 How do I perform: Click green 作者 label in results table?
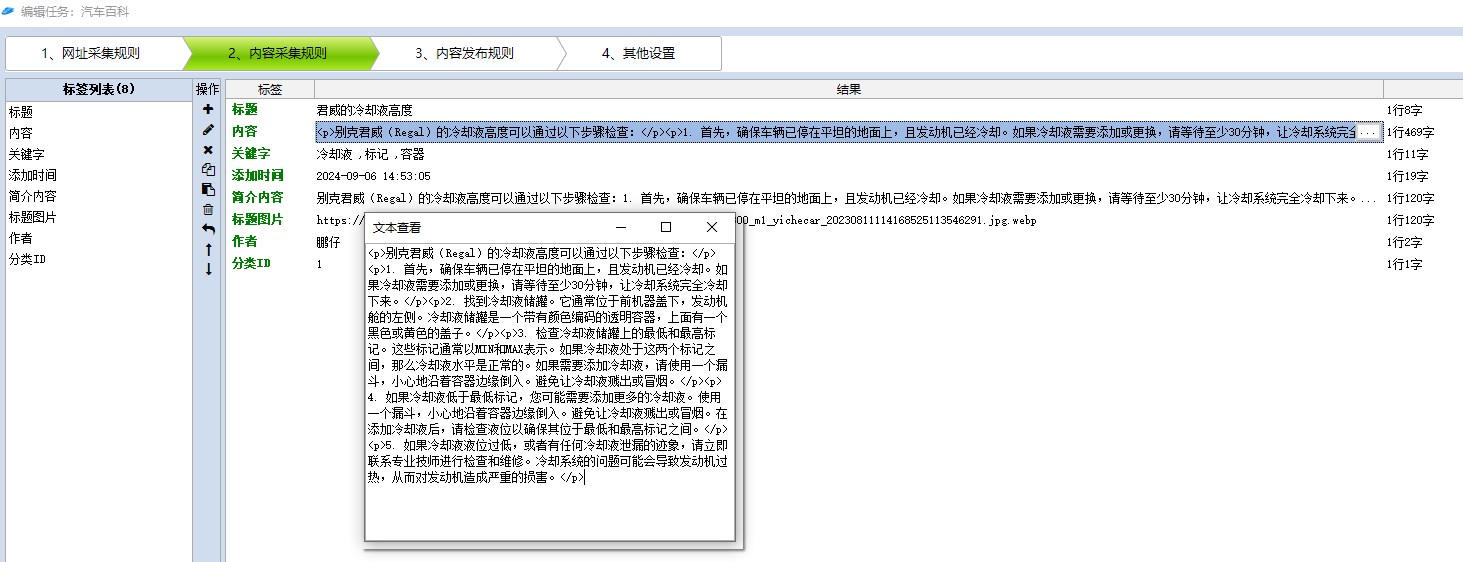coord(245,242)
